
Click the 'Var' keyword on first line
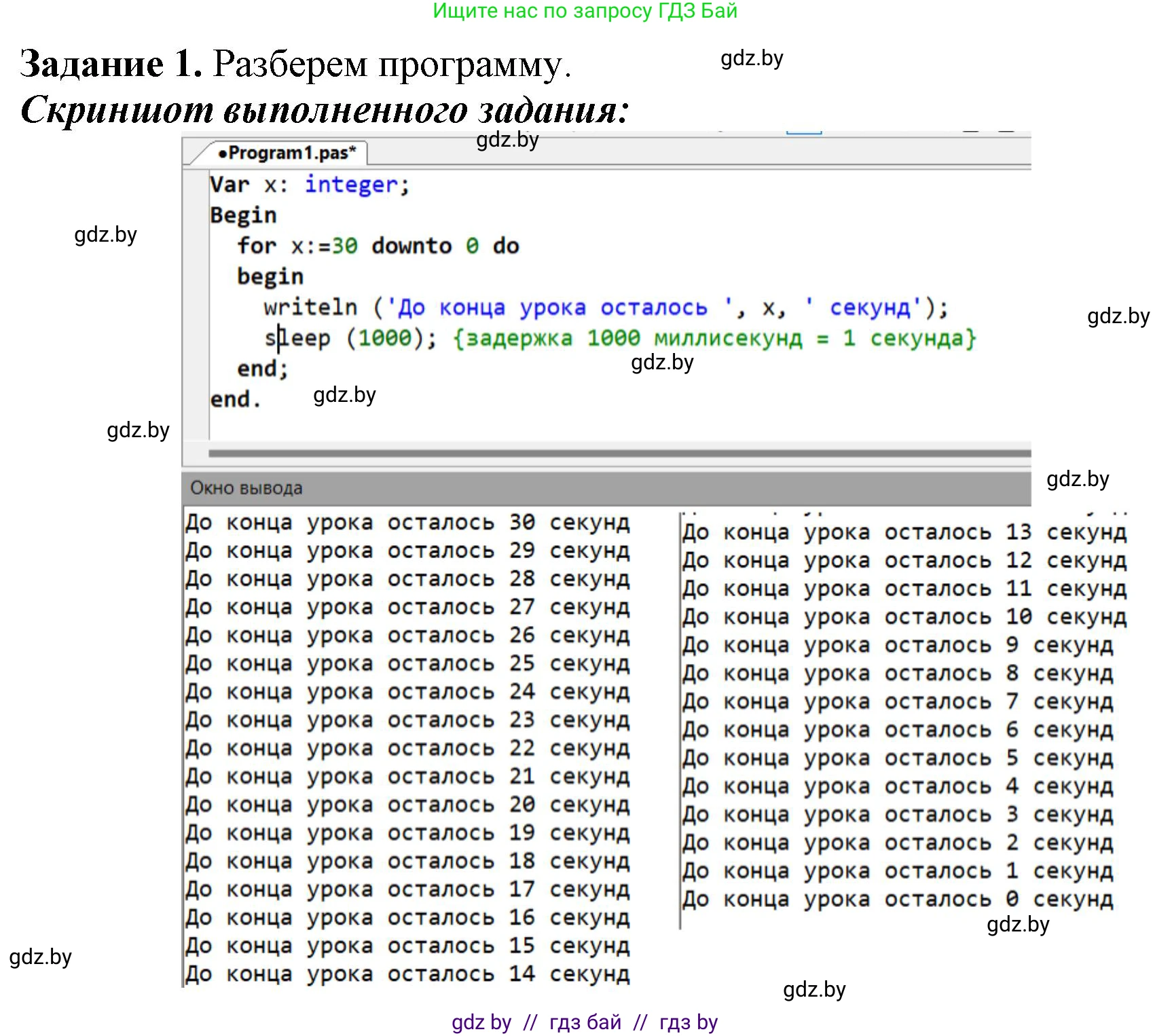[x=229, y=185]
